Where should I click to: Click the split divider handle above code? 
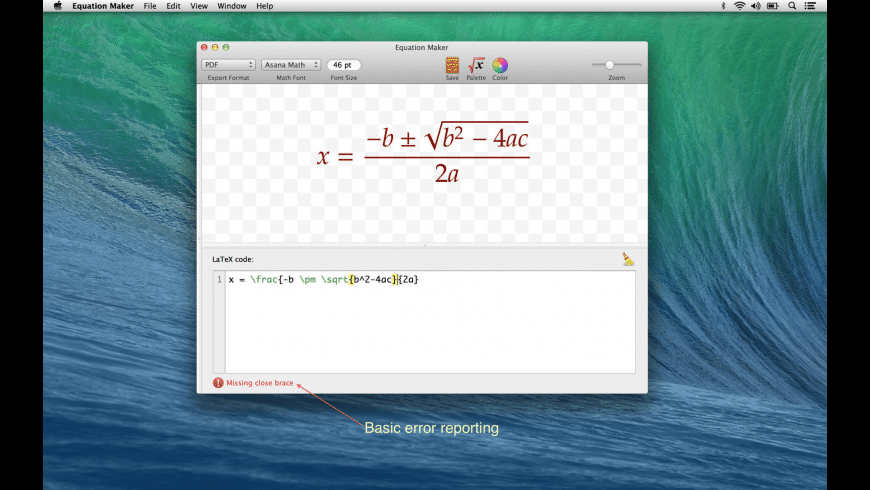tap(424, 245)
